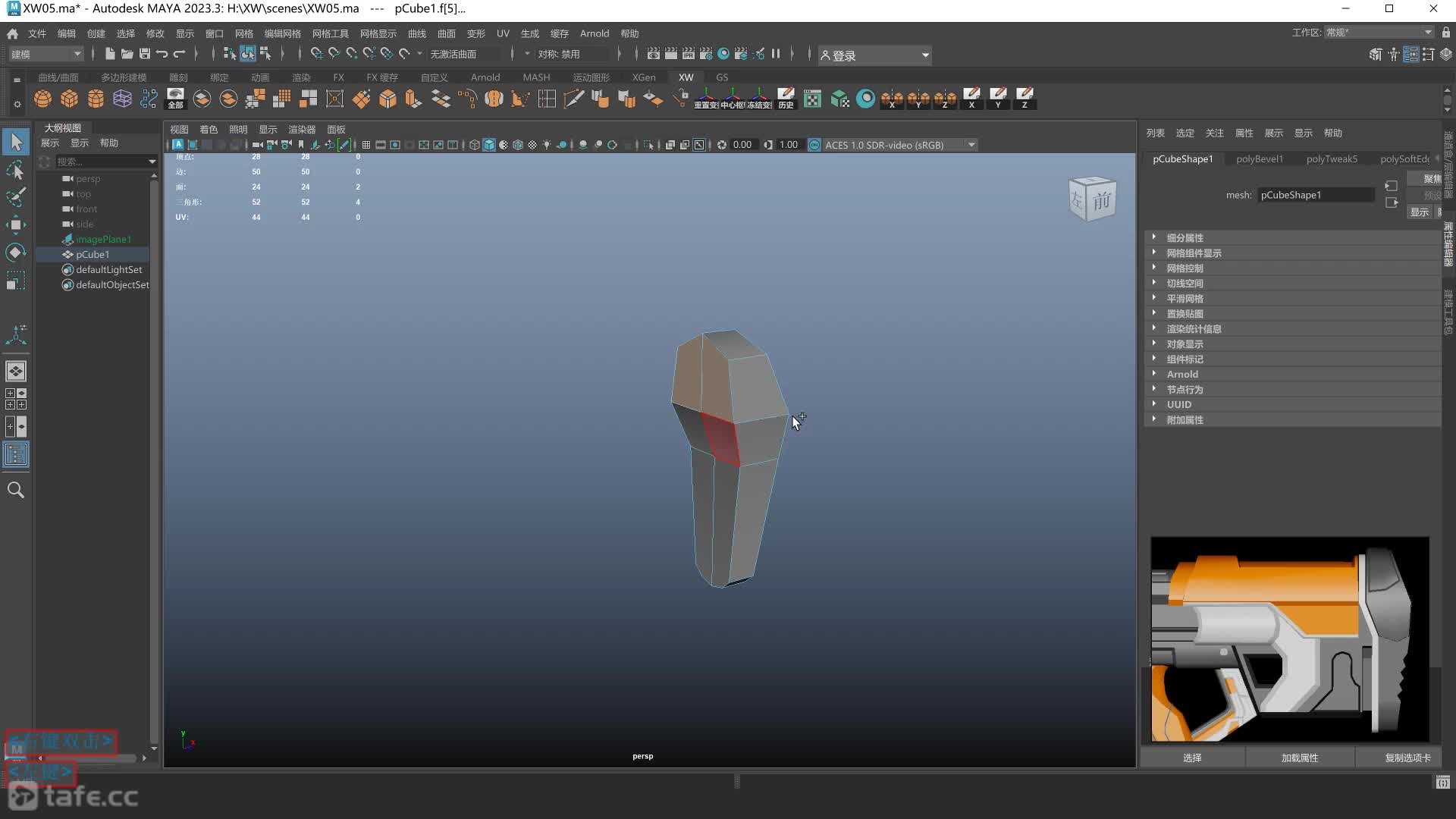Viewport: 1456px width, 819px height.
Task: Activate the Lasso select tool
Action: tap(16, 170)
